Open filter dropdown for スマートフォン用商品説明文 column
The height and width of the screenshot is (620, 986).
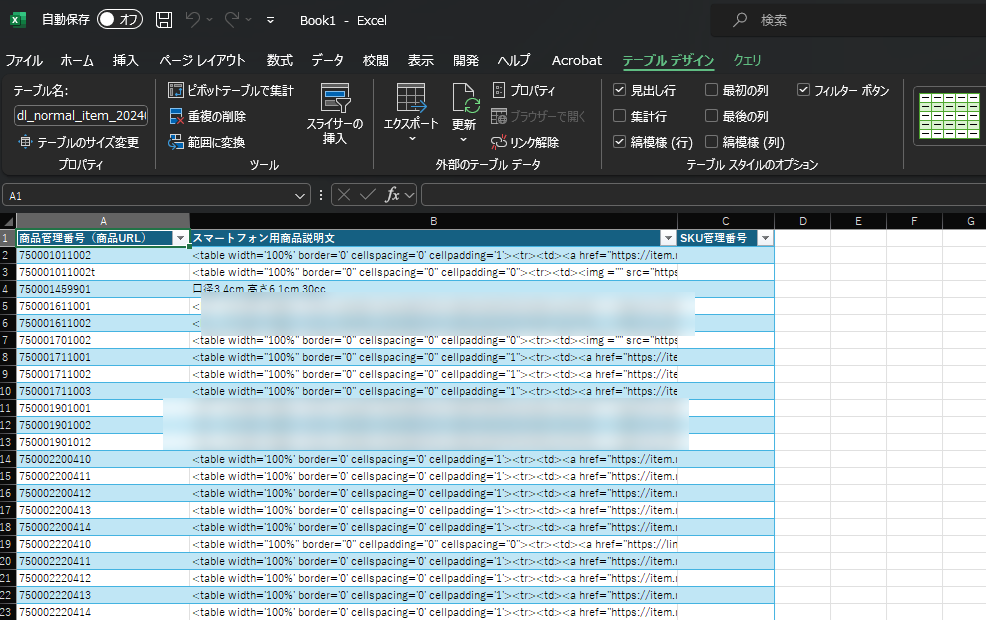point(668,238)
